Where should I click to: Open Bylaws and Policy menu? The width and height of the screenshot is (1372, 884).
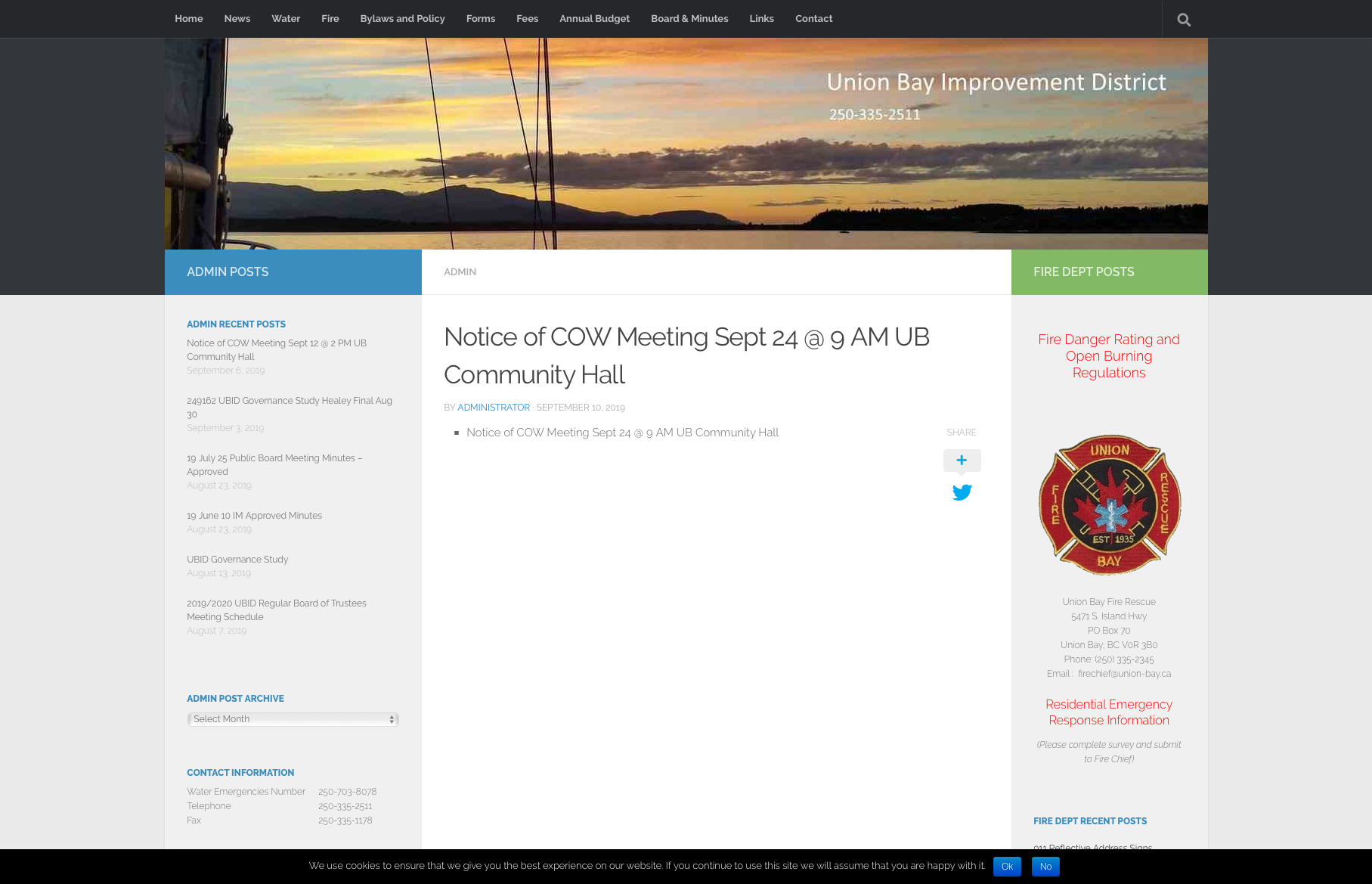point(402,19)
